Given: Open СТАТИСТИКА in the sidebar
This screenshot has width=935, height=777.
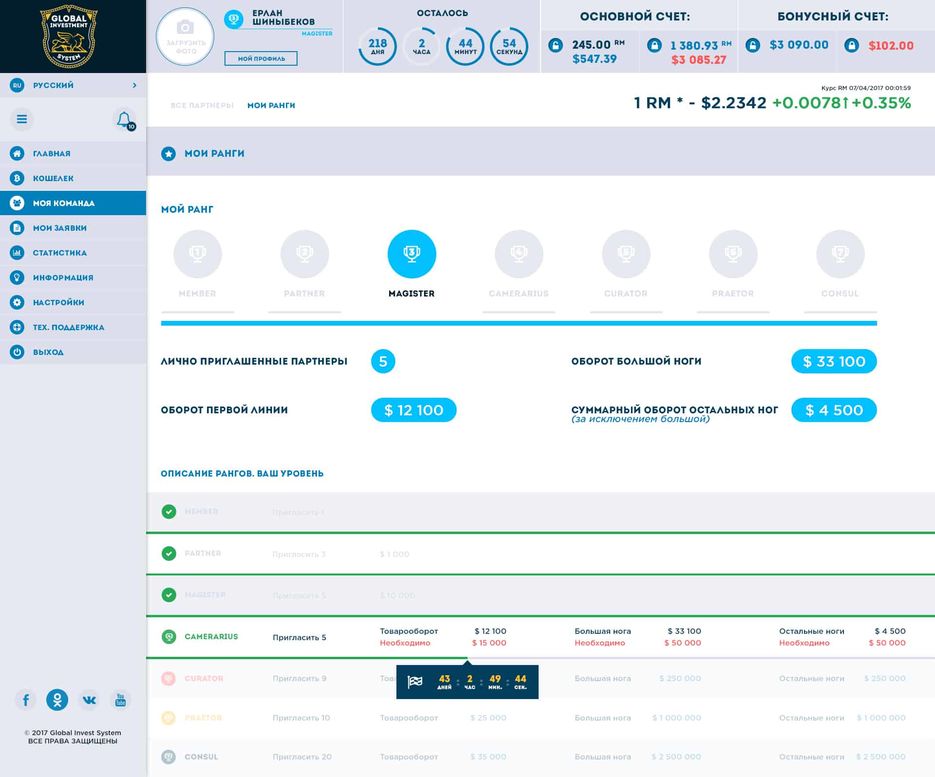Looking at the screenshot, I should [73, 253].
